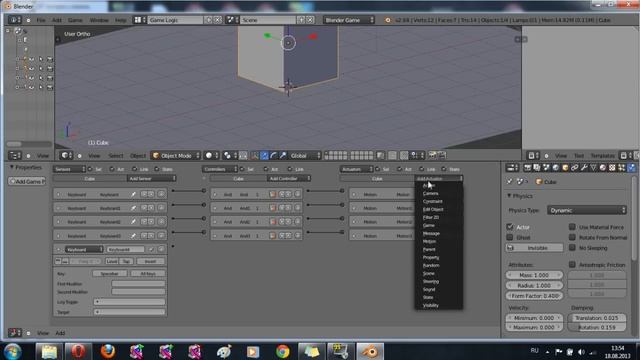640x360 pixels.
Task: Click the Add Game Property button
Action: [27, 181]
